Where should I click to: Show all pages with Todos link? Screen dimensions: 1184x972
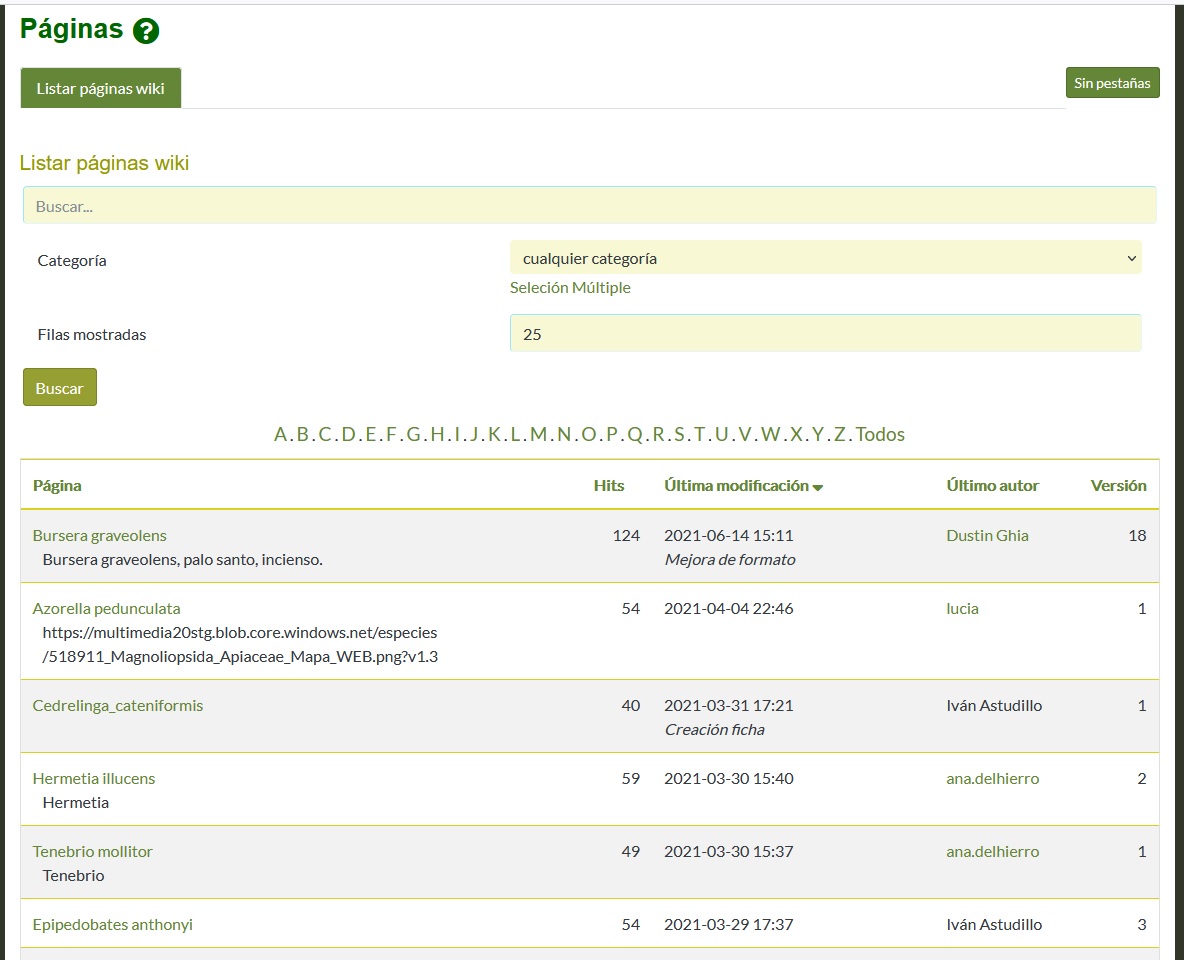[880, 434]
